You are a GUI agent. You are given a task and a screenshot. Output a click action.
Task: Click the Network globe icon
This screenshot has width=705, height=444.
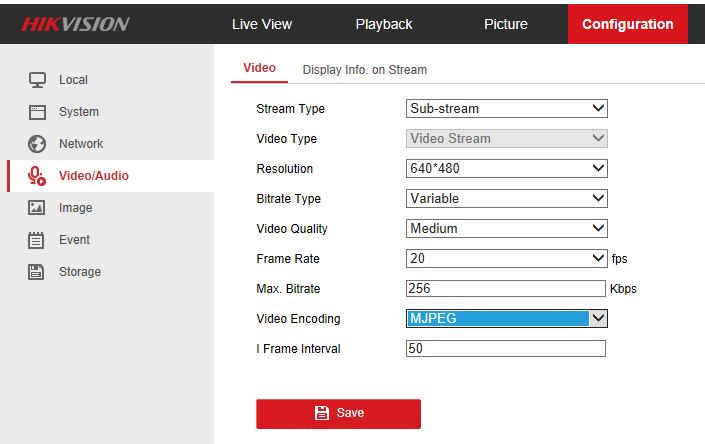click(37, 144)
